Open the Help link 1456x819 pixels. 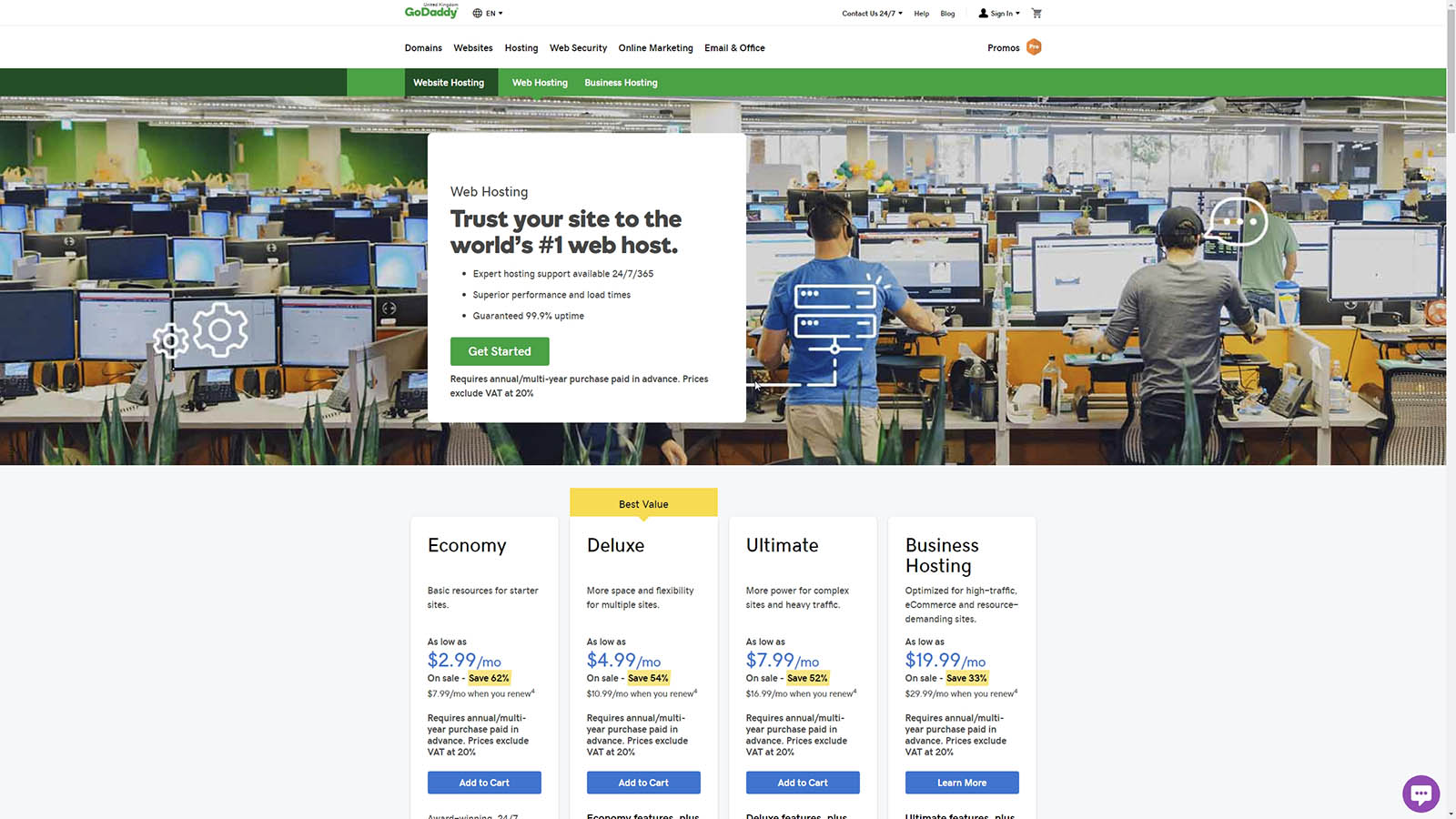pyautogui.click(x=922, y=14)
